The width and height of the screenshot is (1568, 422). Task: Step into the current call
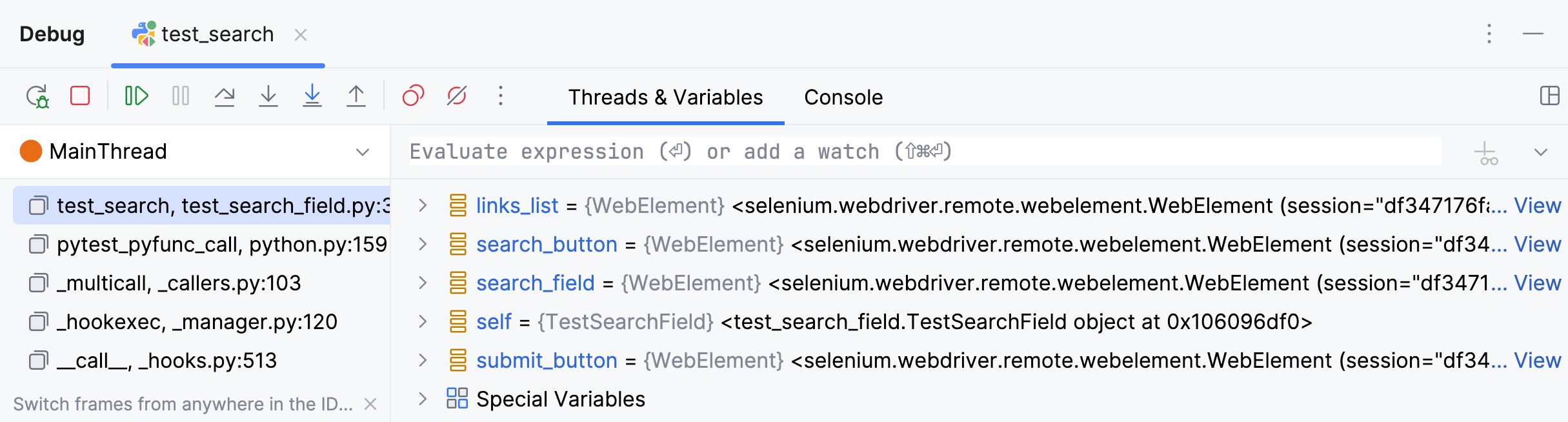click(x=268, y=95)
